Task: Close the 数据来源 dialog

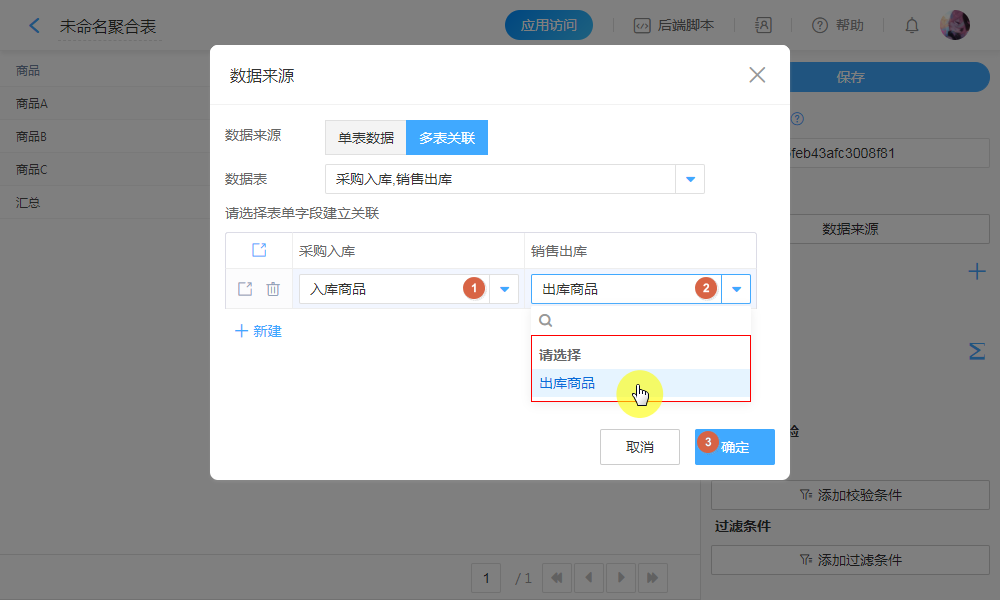Action: 757,75
